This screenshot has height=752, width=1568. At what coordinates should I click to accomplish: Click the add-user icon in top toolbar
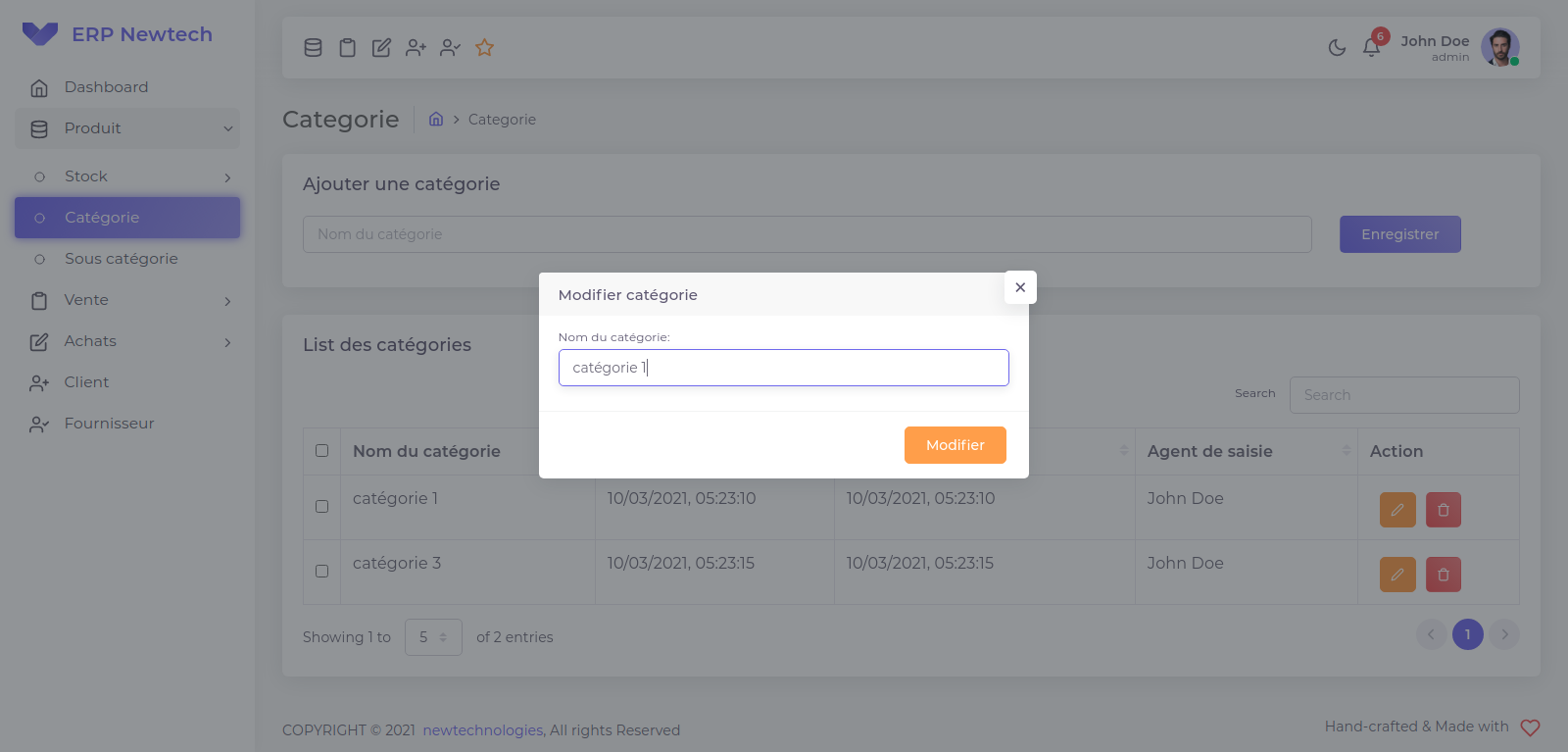416,47
